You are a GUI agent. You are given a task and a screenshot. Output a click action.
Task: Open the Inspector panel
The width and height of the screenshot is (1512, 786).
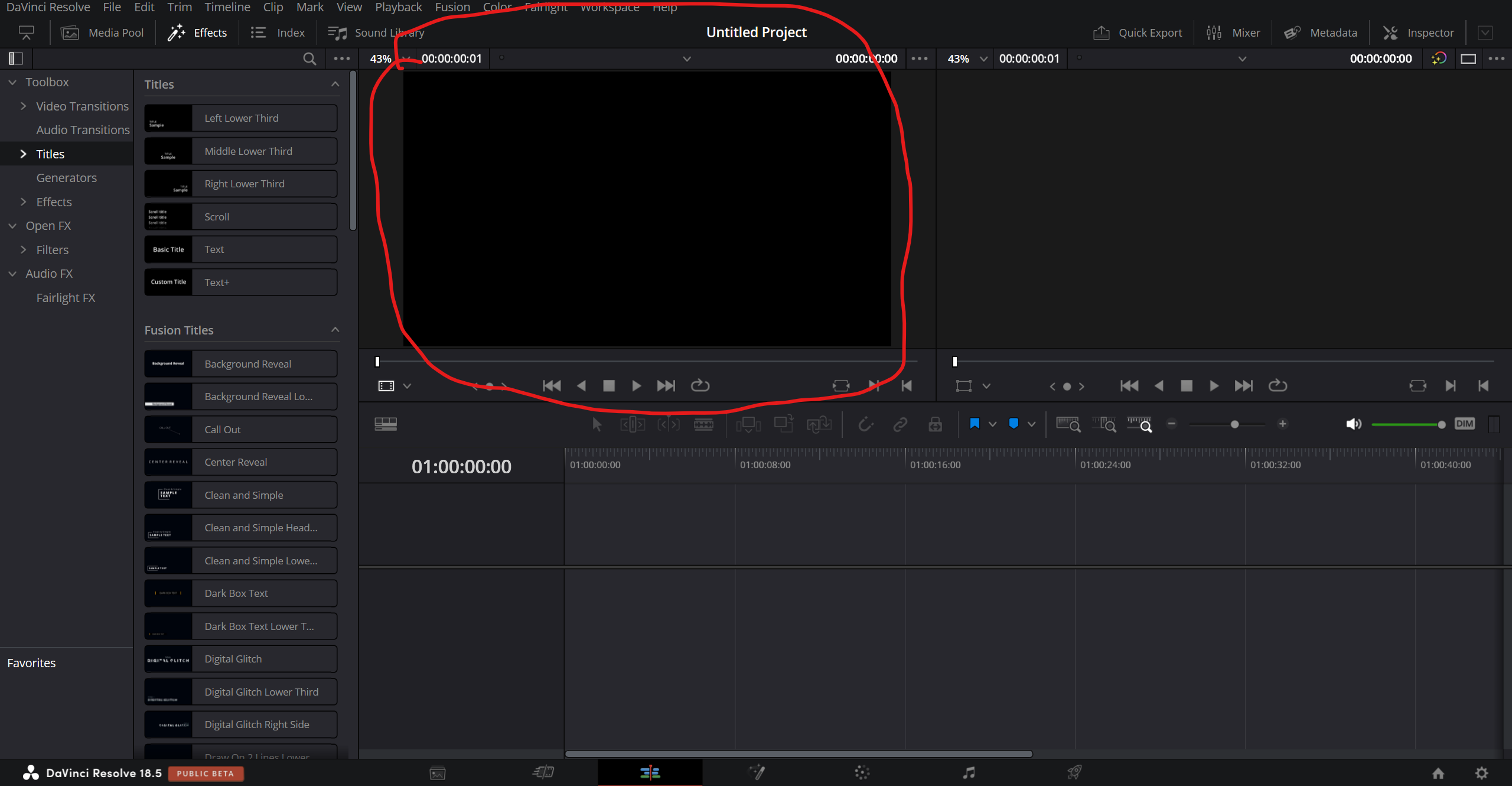click(x=1419, y=33)
